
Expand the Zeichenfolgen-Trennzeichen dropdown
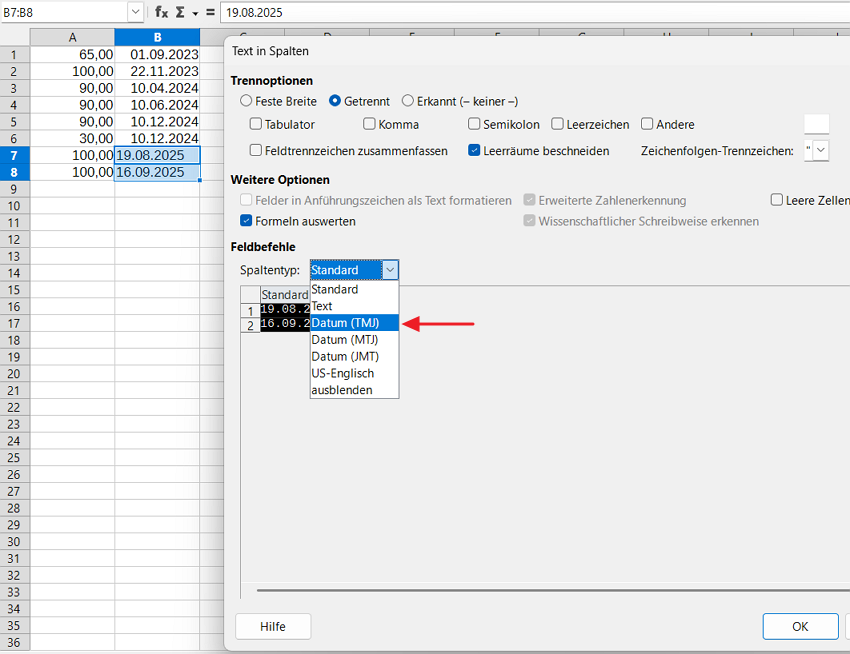point(821,150)
